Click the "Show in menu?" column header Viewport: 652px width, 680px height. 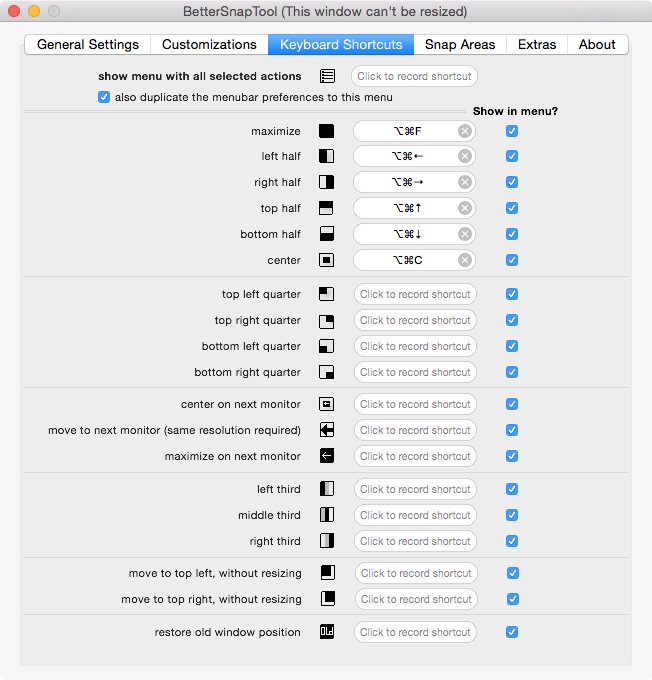515,111
